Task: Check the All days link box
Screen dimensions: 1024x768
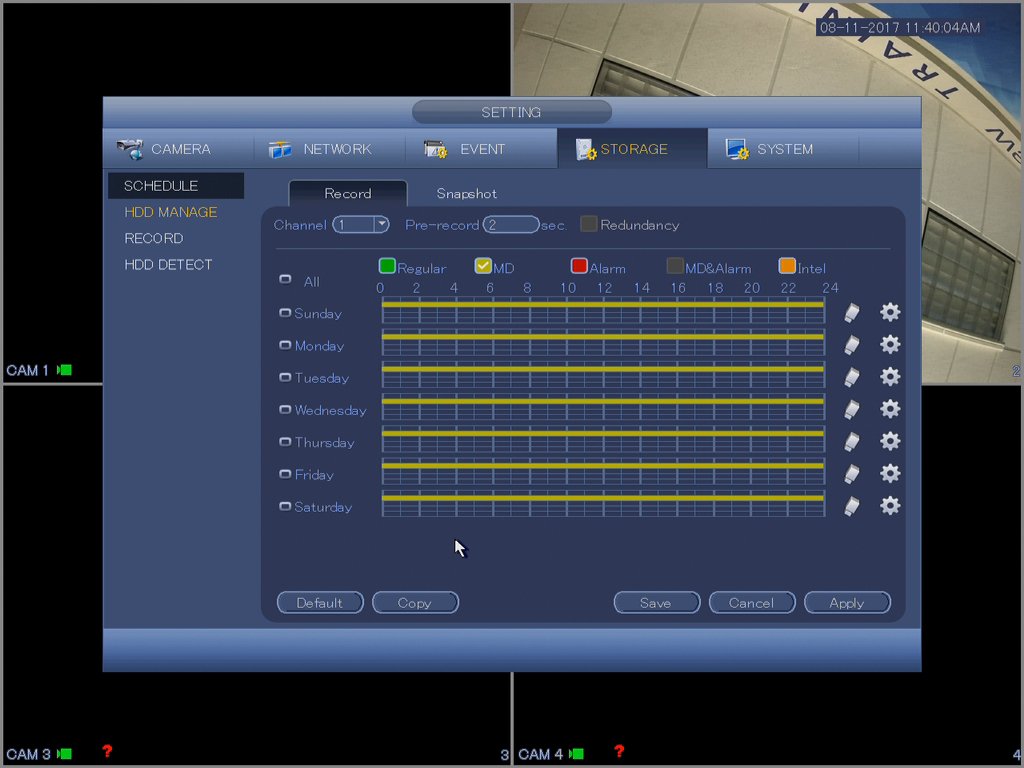Action: pos(285,280)
